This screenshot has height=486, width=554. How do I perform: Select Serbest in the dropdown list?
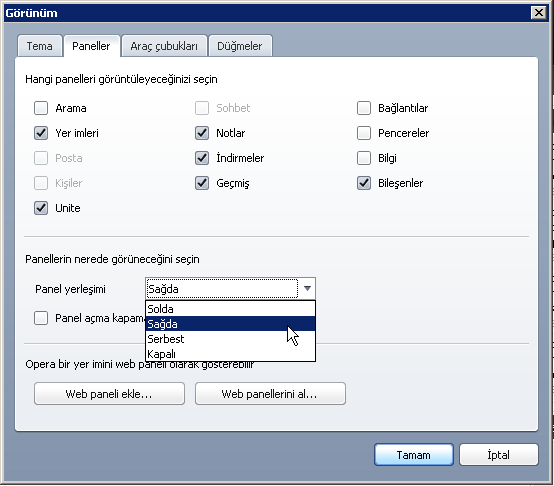tap(230, 339)
